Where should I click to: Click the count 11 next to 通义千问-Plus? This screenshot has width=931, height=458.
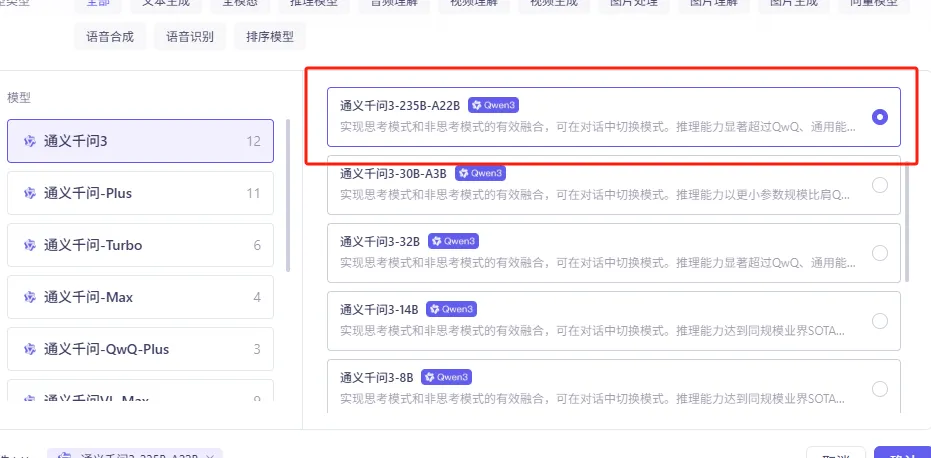click(x=254, y=193)
